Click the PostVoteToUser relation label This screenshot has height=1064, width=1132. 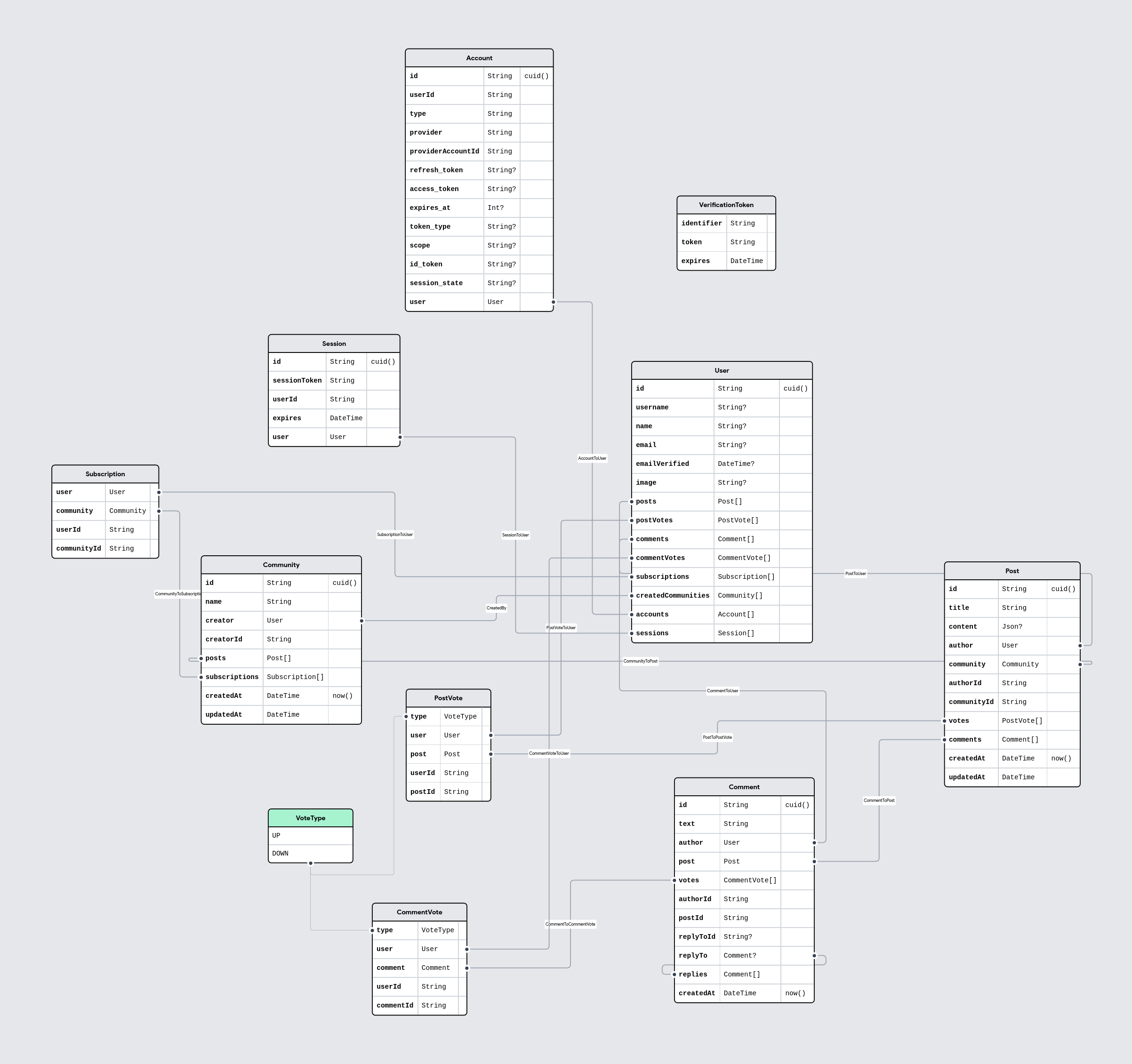pyautogui.click(x=561, y=628)
